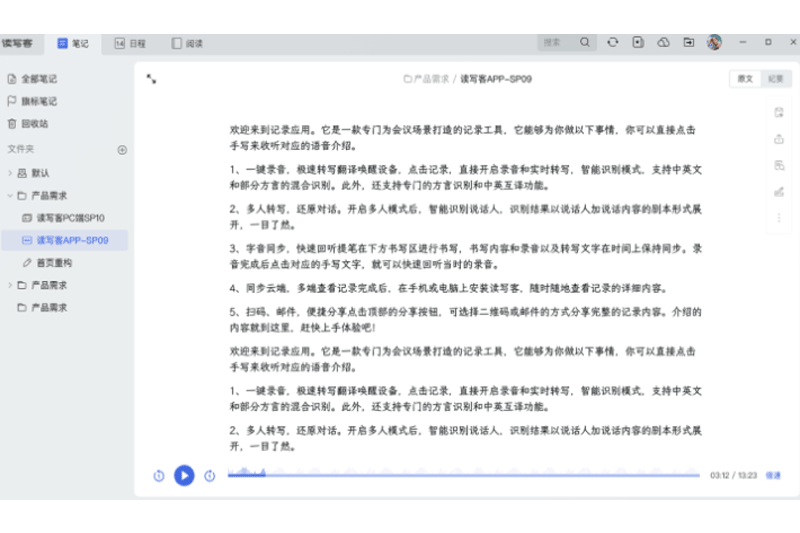Expand the 默认 folder
The height and width of the screenshot is (533, 800).
coord(10,173)
